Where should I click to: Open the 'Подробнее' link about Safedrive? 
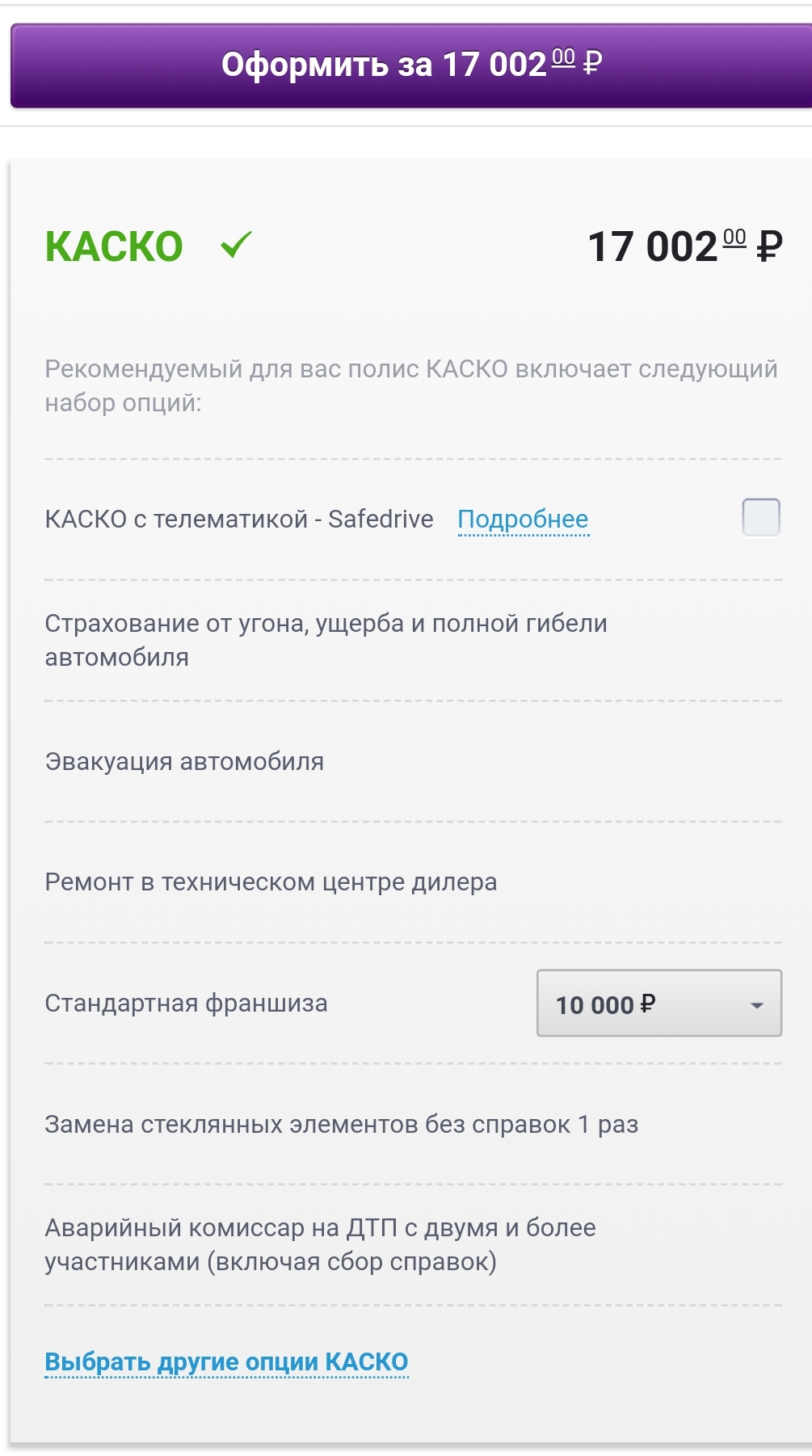[523, 519]
